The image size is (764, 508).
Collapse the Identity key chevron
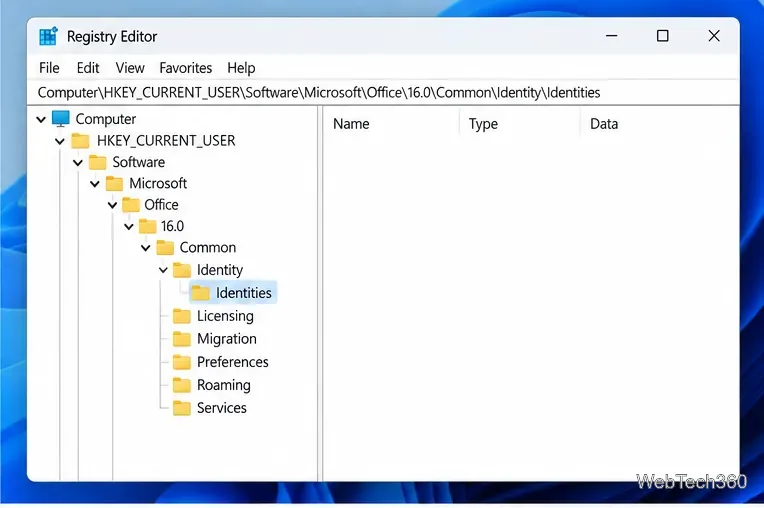coord(163,270)
